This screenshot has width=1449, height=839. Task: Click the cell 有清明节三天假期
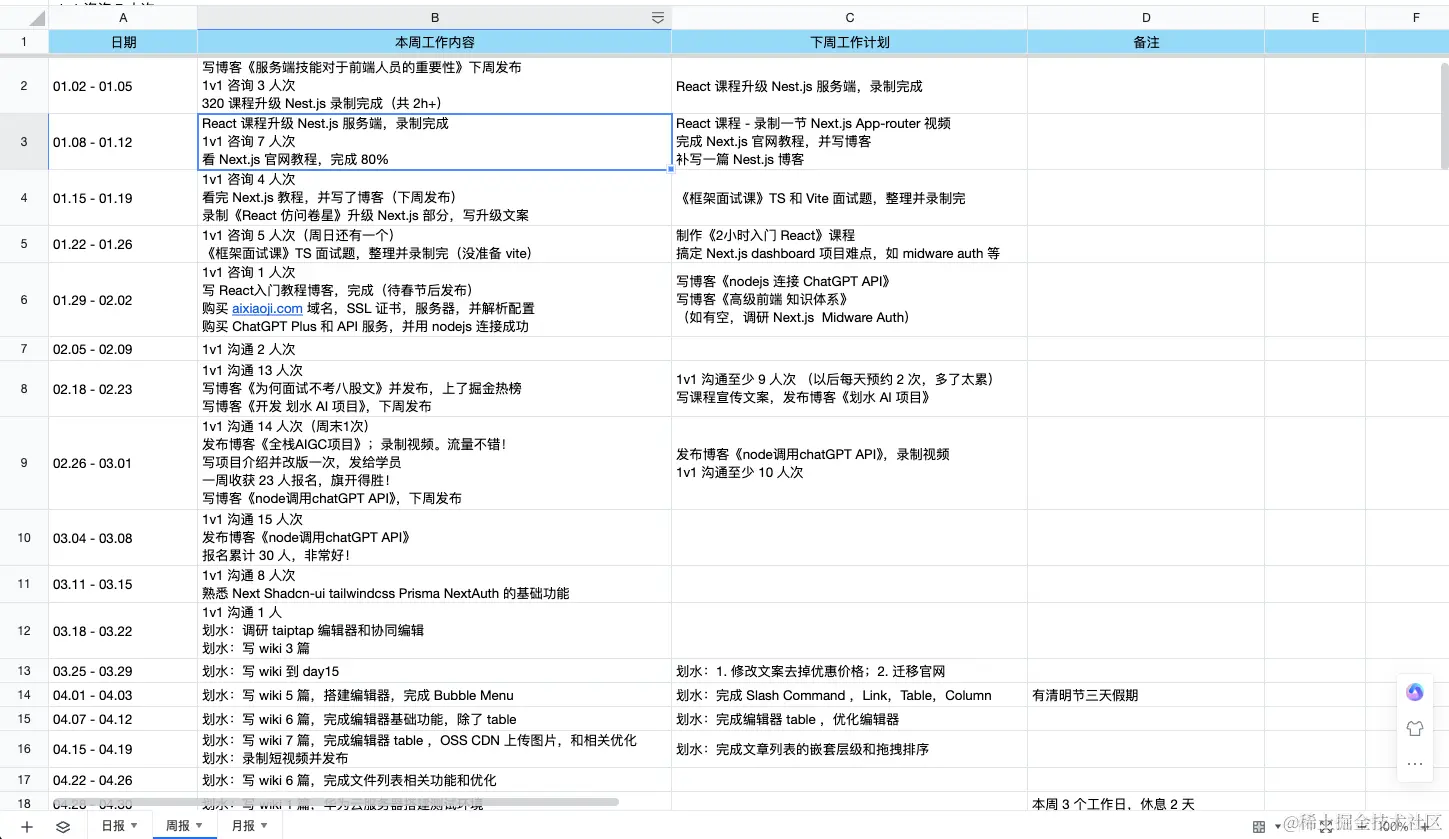coord(1146,695)
